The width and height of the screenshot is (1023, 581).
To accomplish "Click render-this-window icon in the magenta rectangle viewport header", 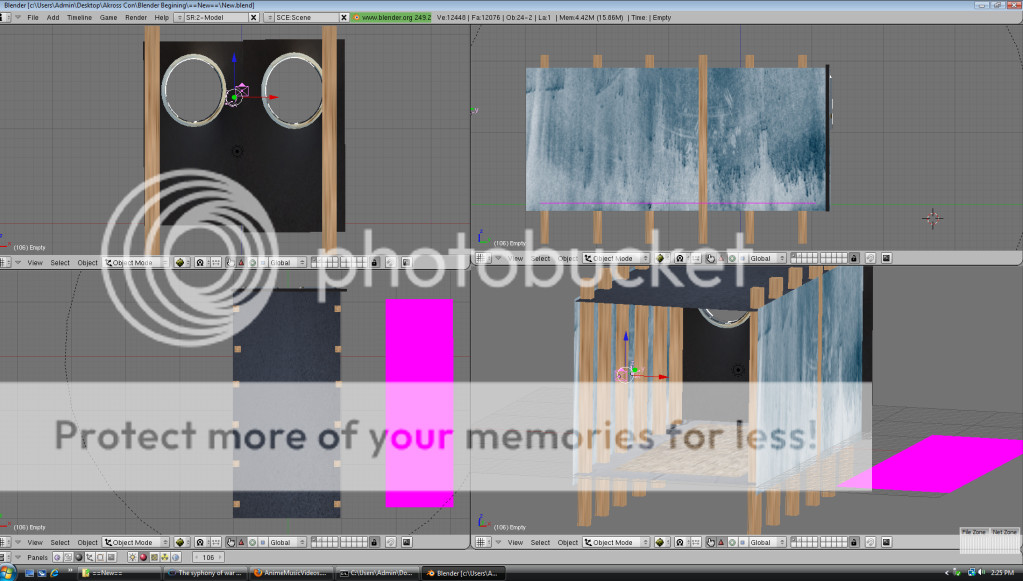I will 406,542.
